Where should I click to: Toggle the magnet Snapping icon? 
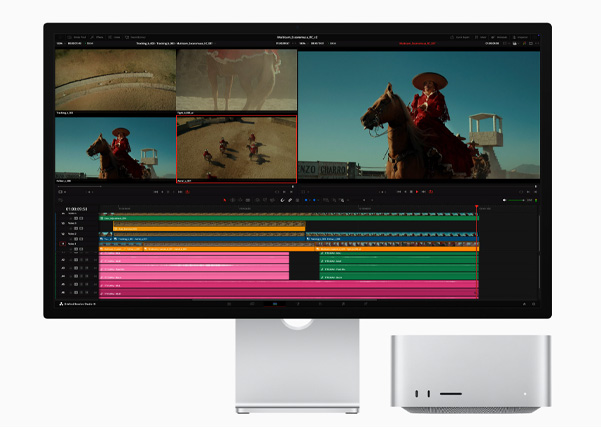pyautogui.click(x=282, y=200)
